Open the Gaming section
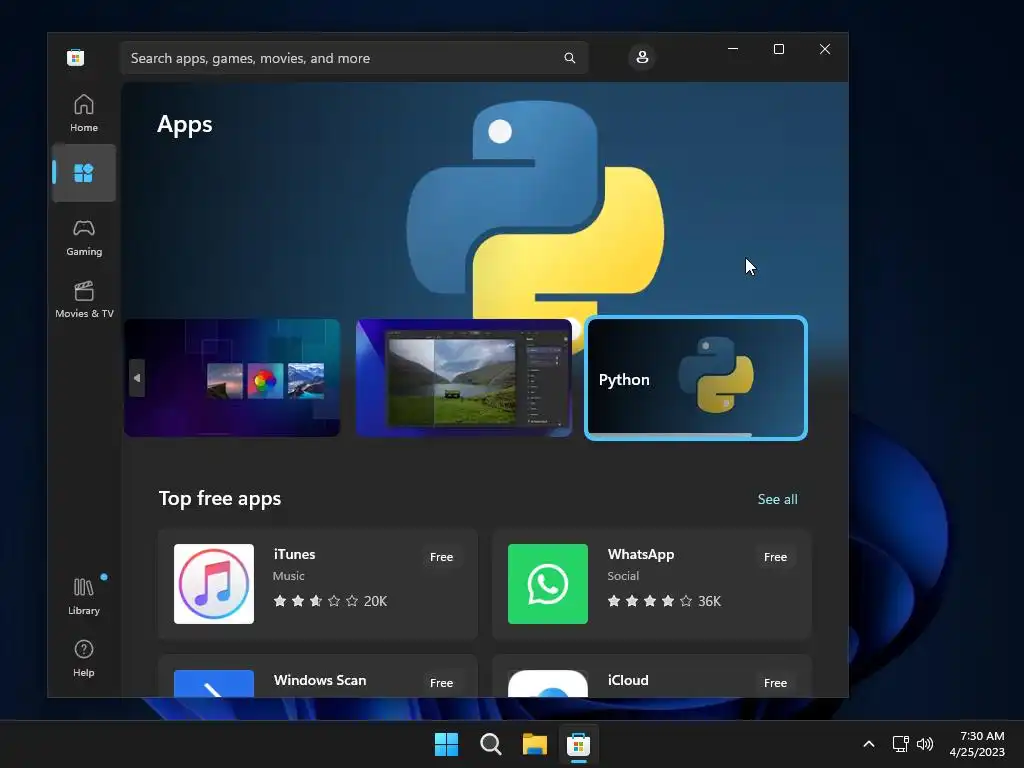 pos(84,238)
